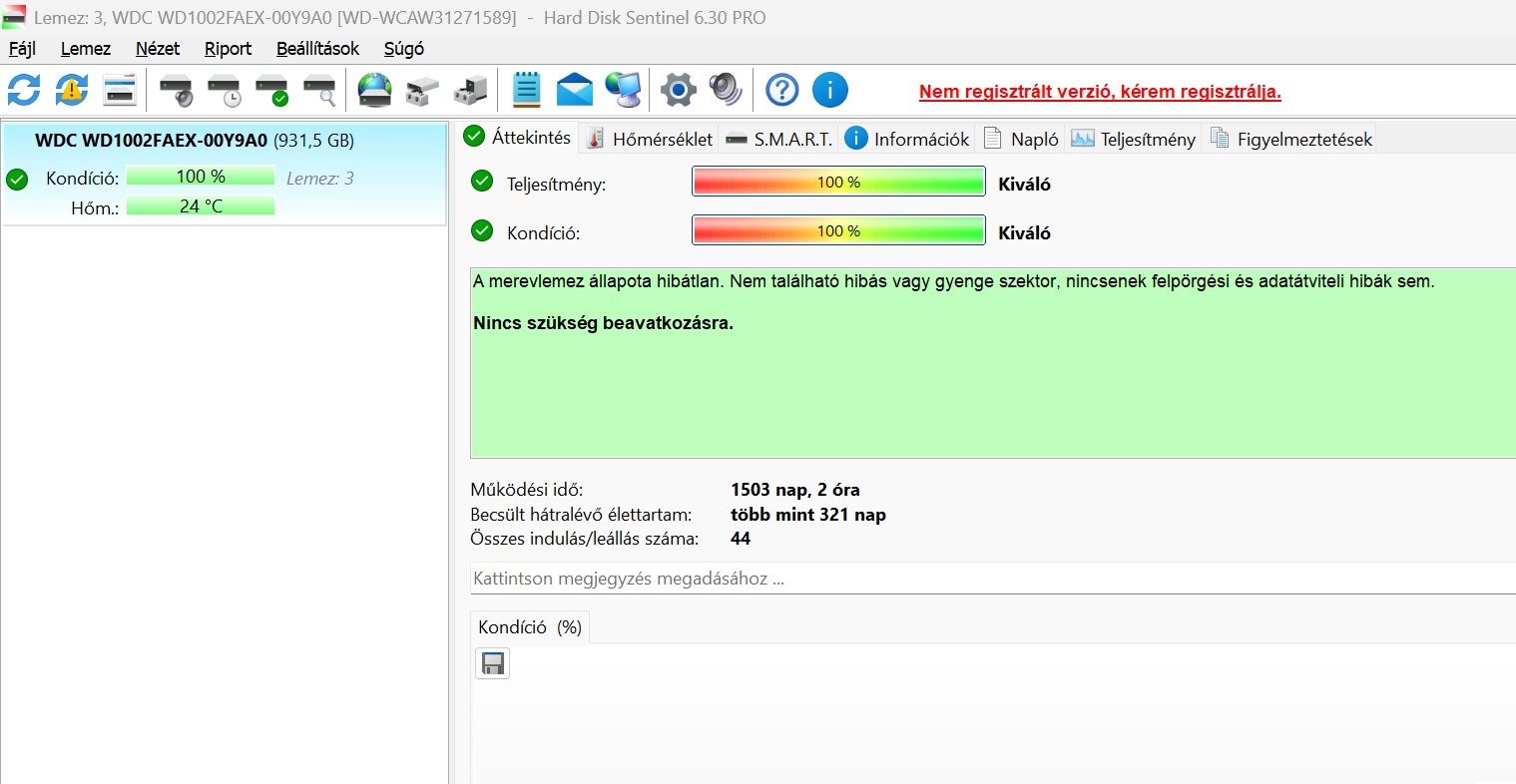The height and width of the screenshot is (784, 1516).
Task: Click the sidebar Kondíció 100 % green bar
Action: (x=201, y=177)
